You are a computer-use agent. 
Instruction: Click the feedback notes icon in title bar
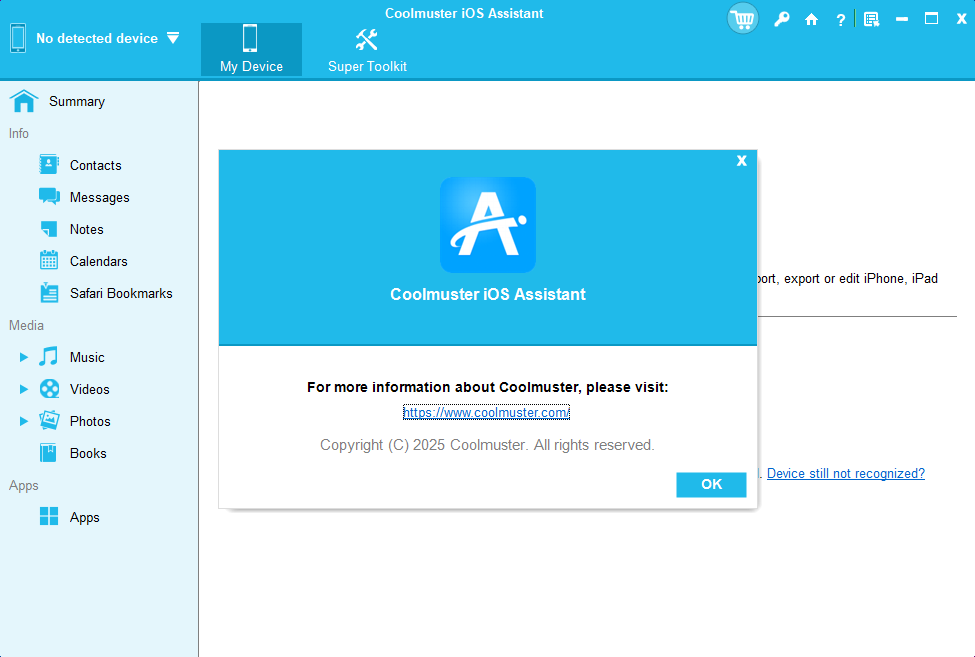pyautogui.click(x=872, y=19)
